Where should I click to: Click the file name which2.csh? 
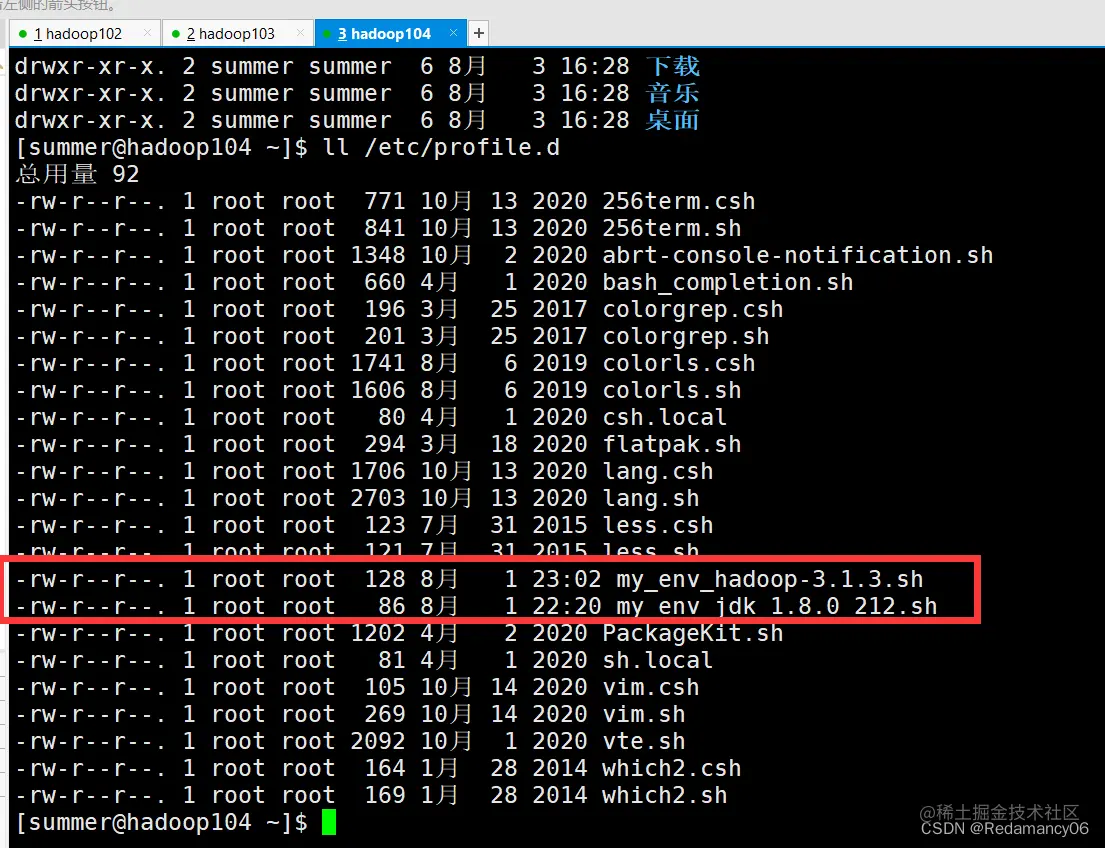672,768
